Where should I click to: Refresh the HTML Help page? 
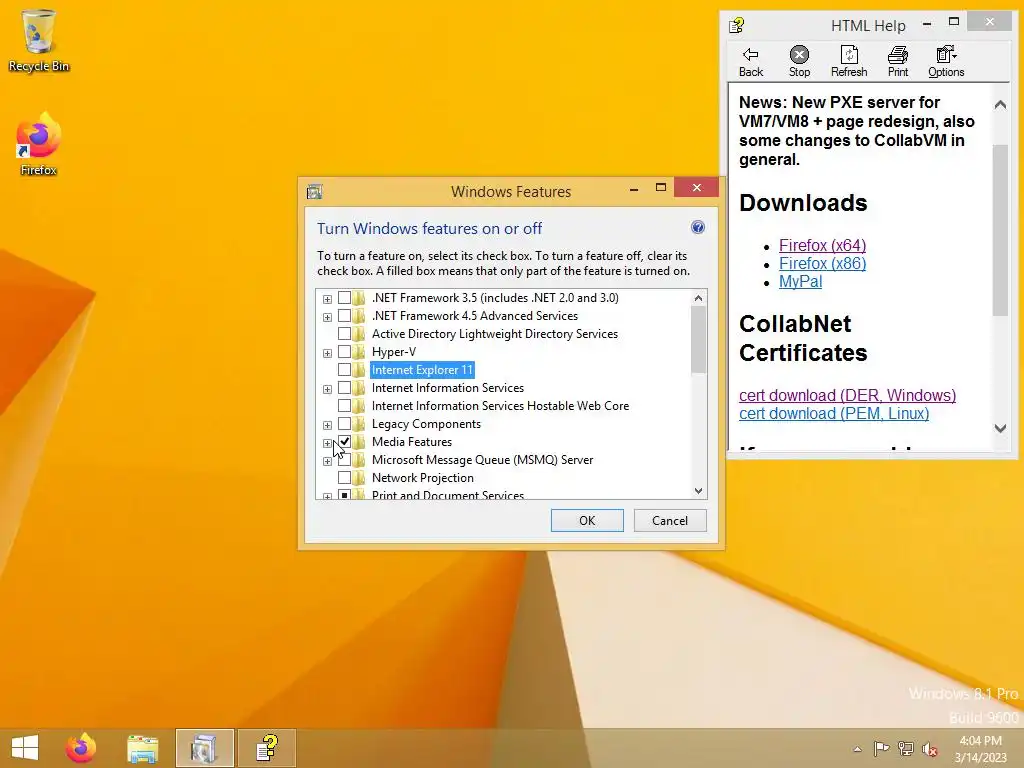coord(849,62)
